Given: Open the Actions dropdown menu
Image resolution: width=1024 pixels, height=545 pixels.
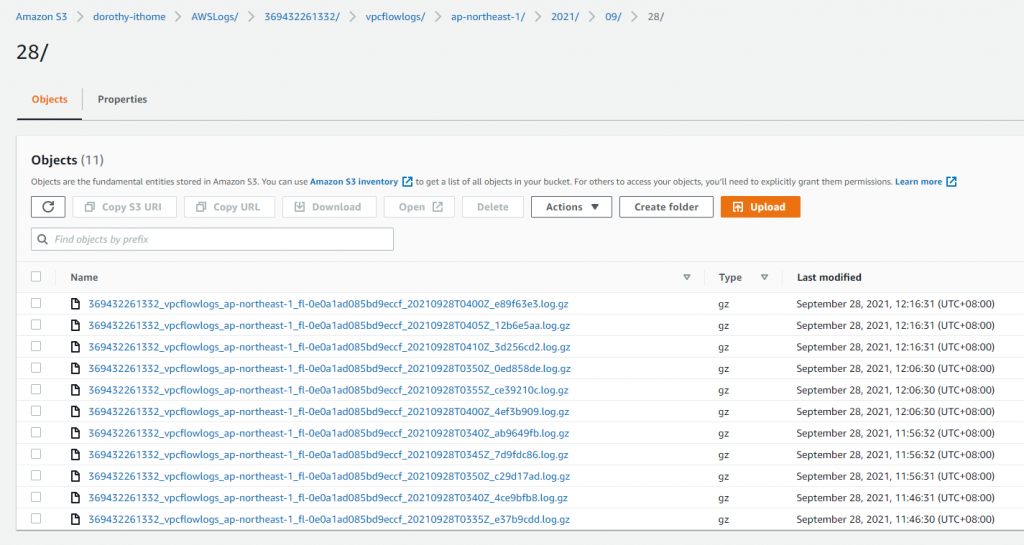Looking at the screenshot, I should point(571,207).
